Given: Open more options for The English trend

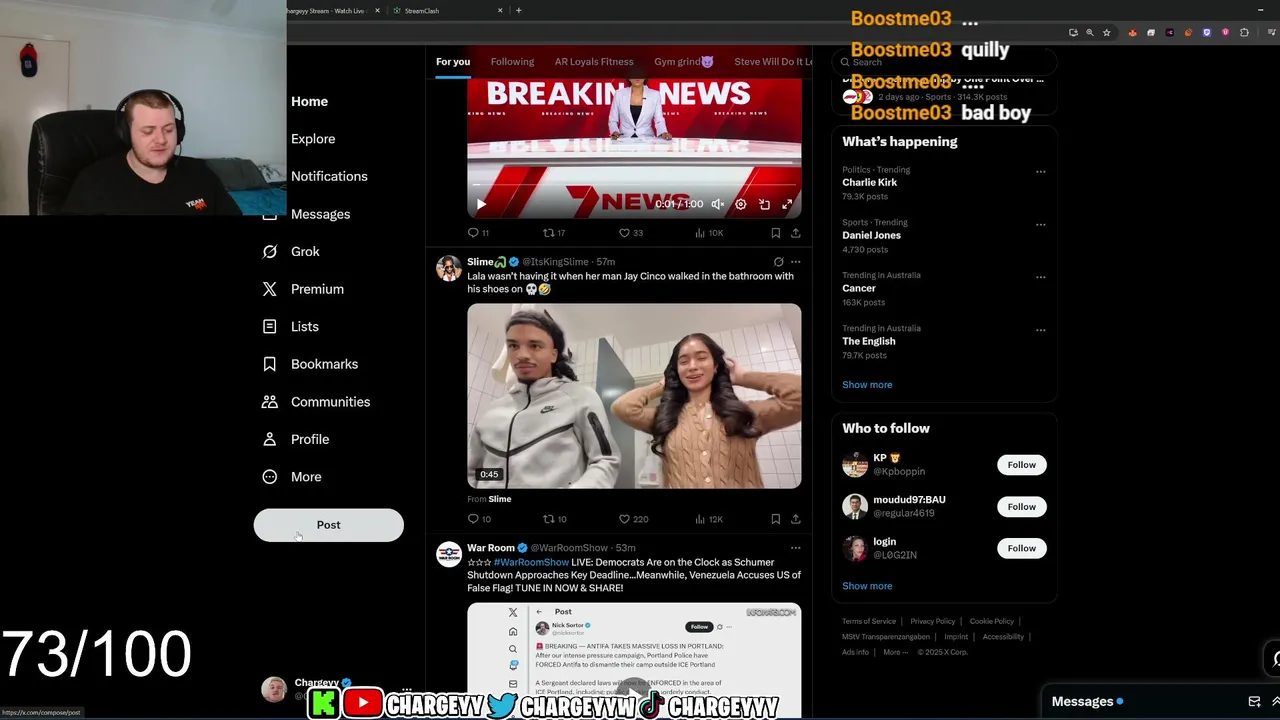Looking at the screenshot, I should click(1041, 330).
